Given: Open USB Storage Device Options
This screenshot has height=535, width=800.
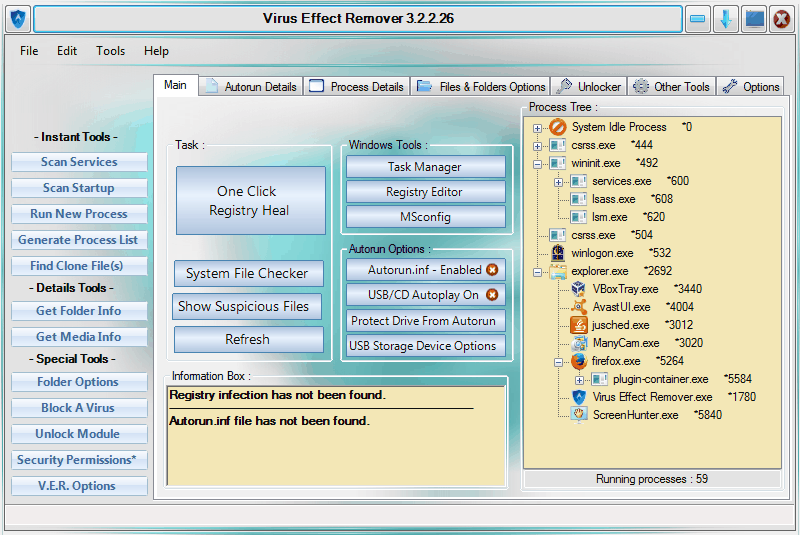Looking at the screenshot, I should click(426, 346).
